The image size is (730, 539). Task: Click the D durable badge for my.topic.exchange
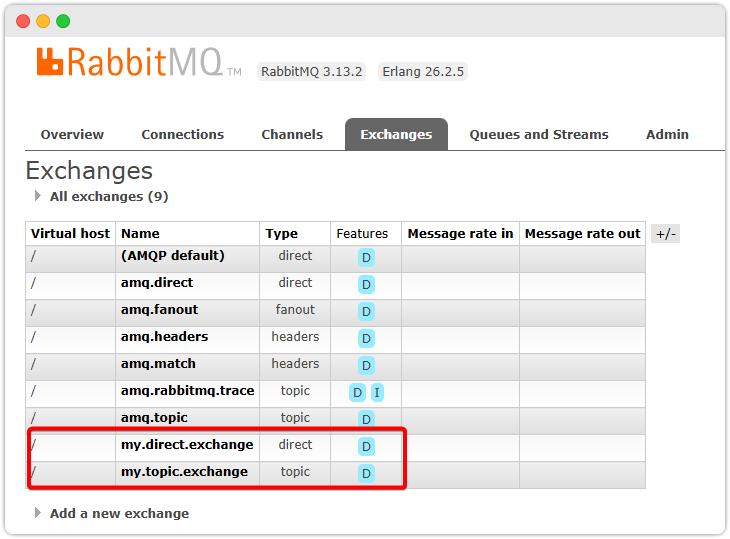pyautogui.click(x=366, y=473)
